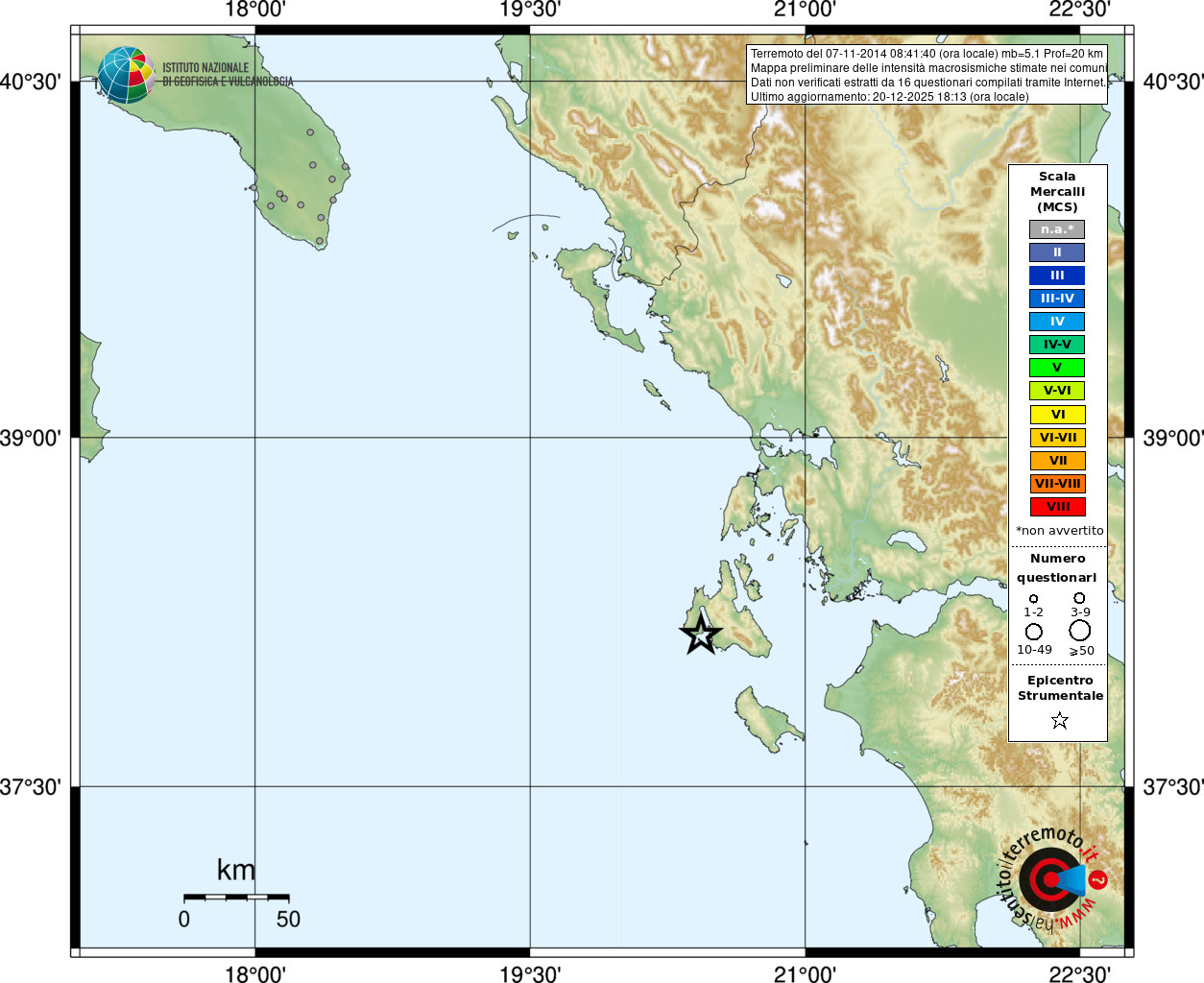Select the light blue IV intensity swatch
Viewport: 1204px width, 983px height.
pyautogui.click(x=1057, y=322)
